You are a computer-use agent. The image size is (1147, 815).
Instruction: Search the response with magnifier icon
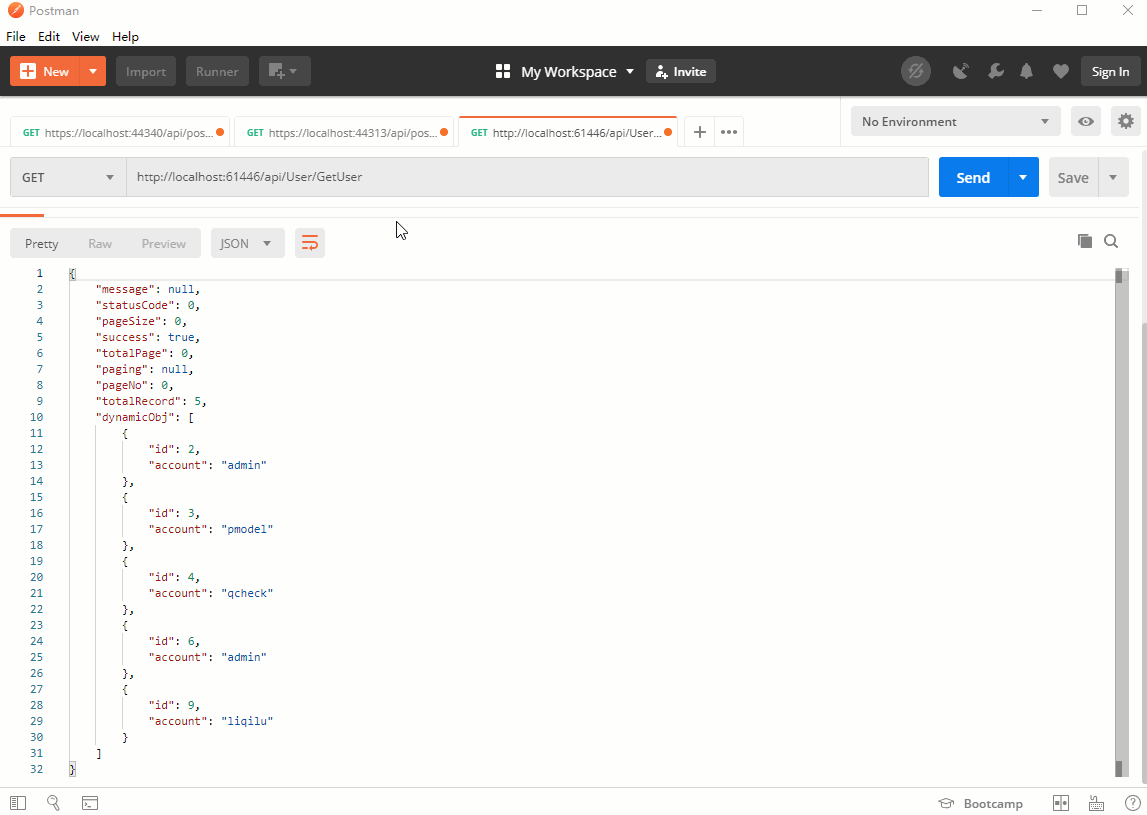[1111, 241]
